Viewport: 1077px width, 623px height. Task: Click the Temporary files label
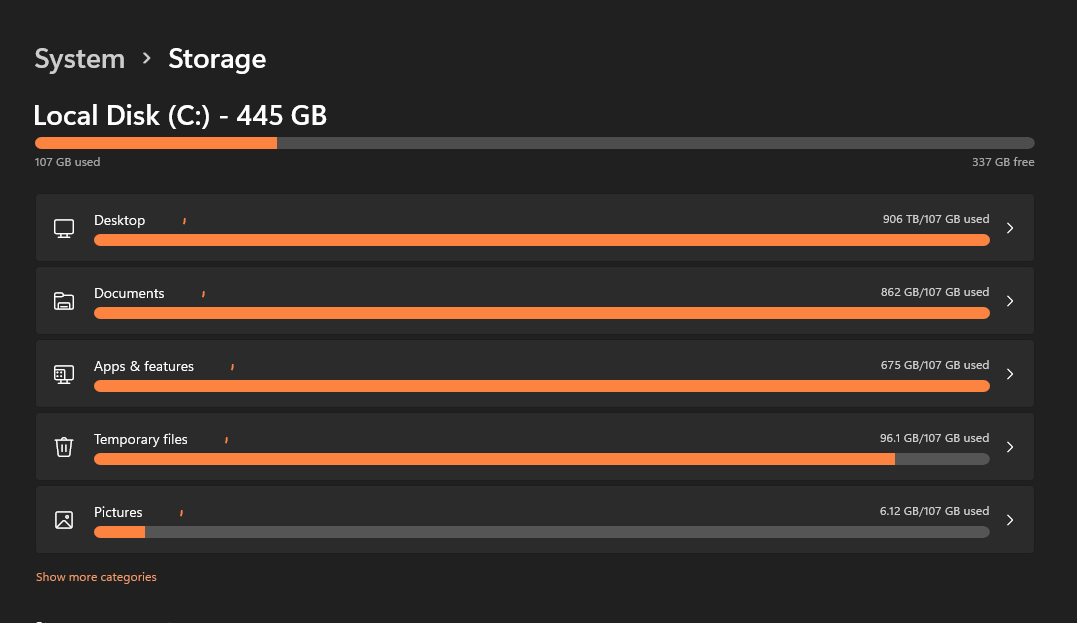tap(141, 439)
